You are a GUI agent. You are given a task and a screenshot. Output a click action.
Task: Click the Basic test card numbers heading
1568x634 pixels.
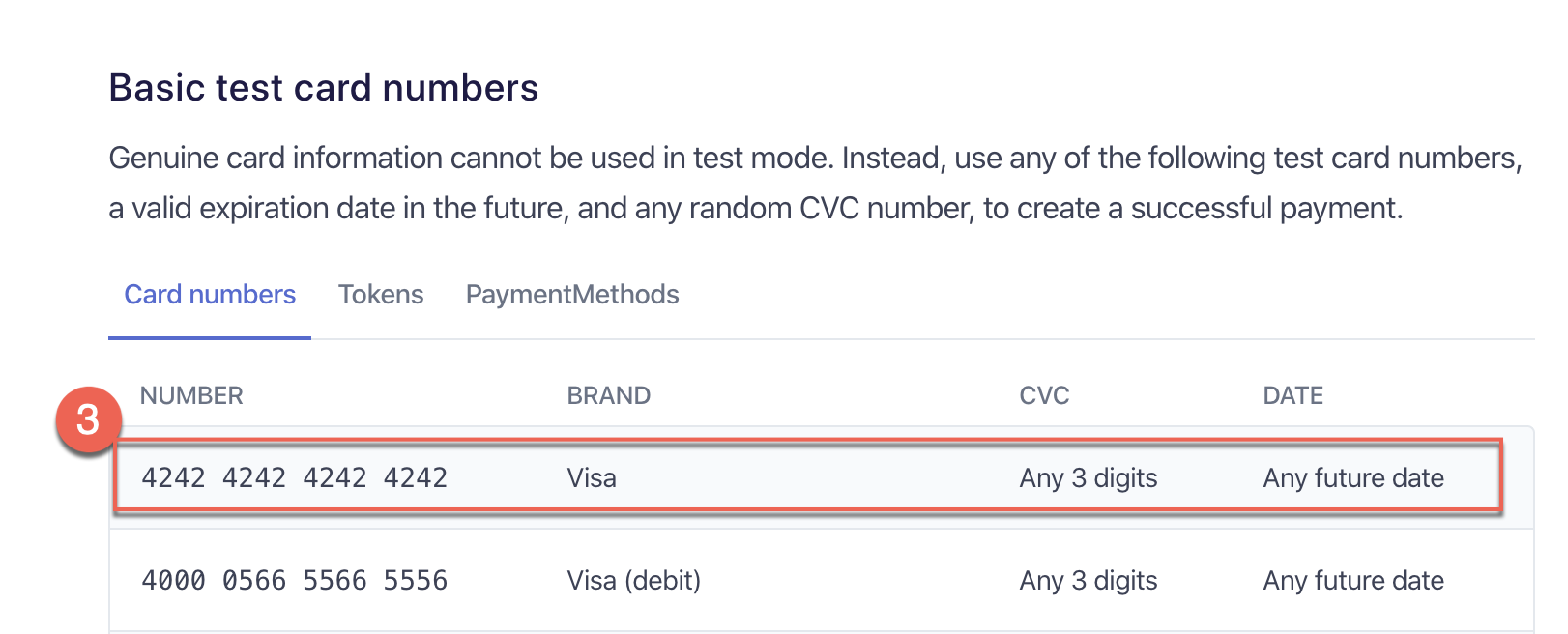323,88
